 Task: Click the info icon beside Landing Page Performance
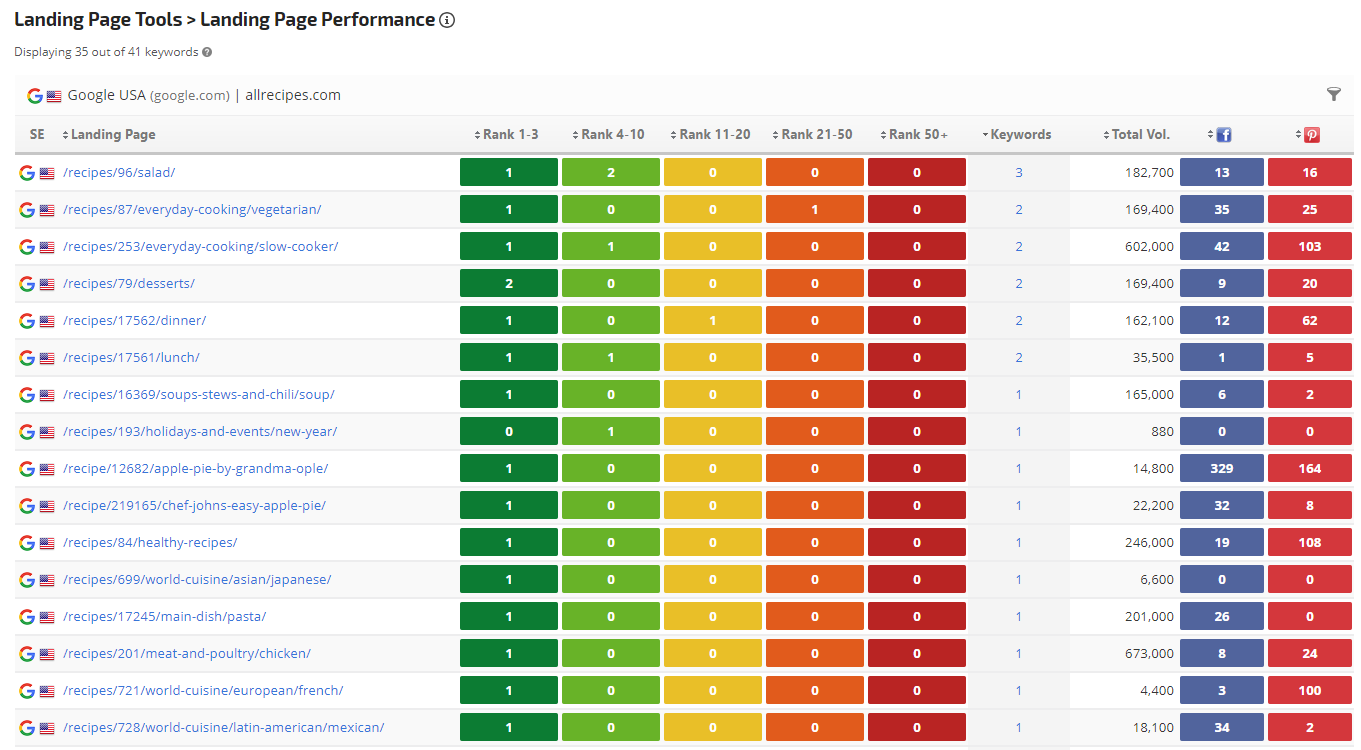pos(447,20)
